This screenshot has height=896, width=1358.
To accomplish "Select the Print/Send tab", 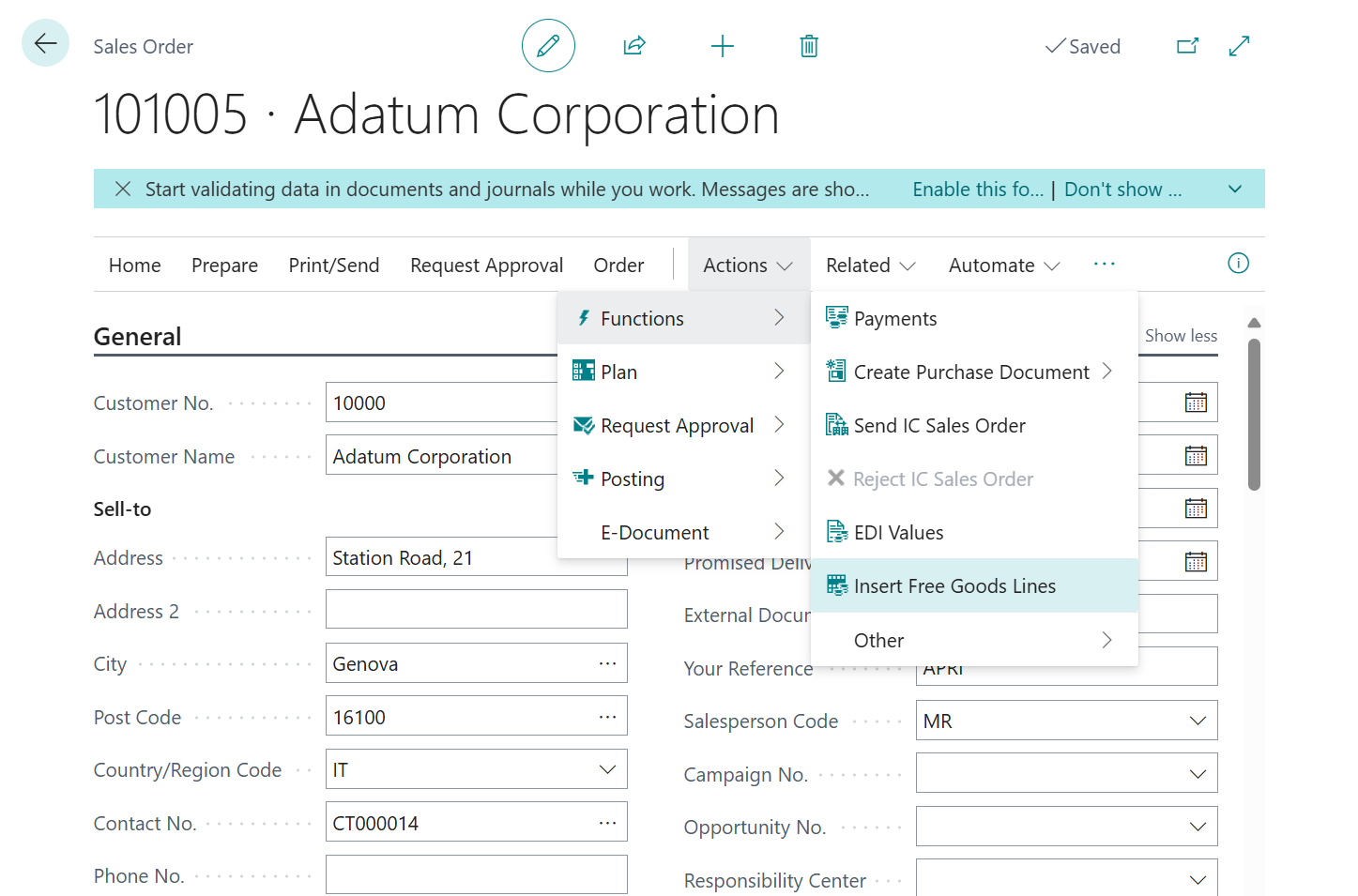I will [334, 266].
